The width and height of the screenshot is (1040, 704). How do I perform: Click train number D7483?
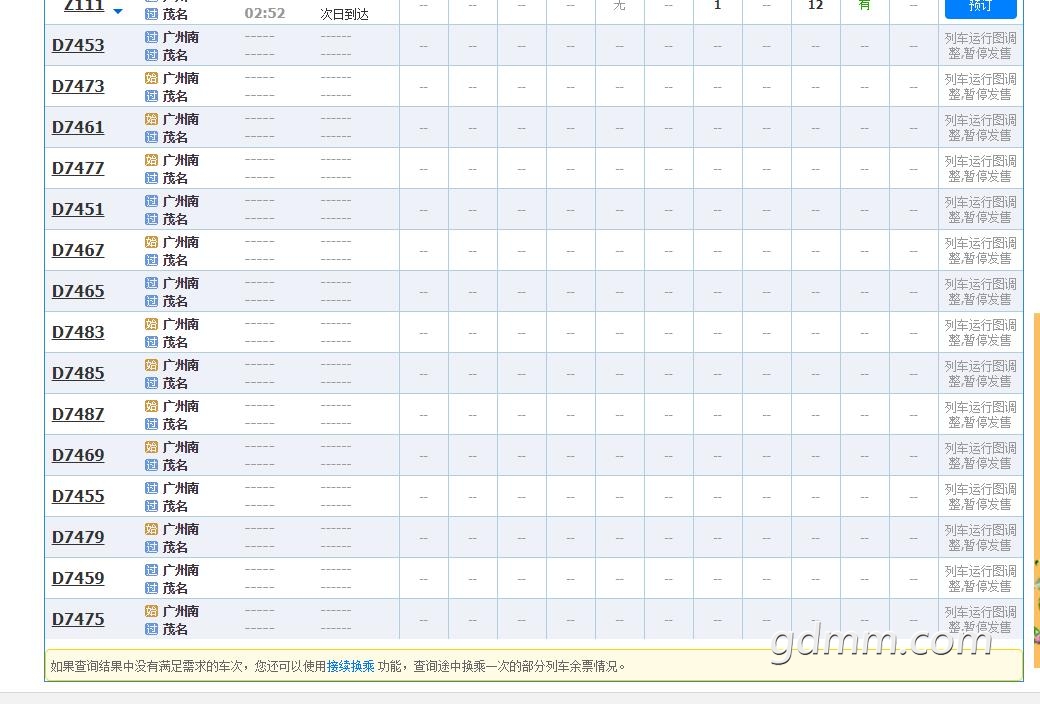pos(78,332)
